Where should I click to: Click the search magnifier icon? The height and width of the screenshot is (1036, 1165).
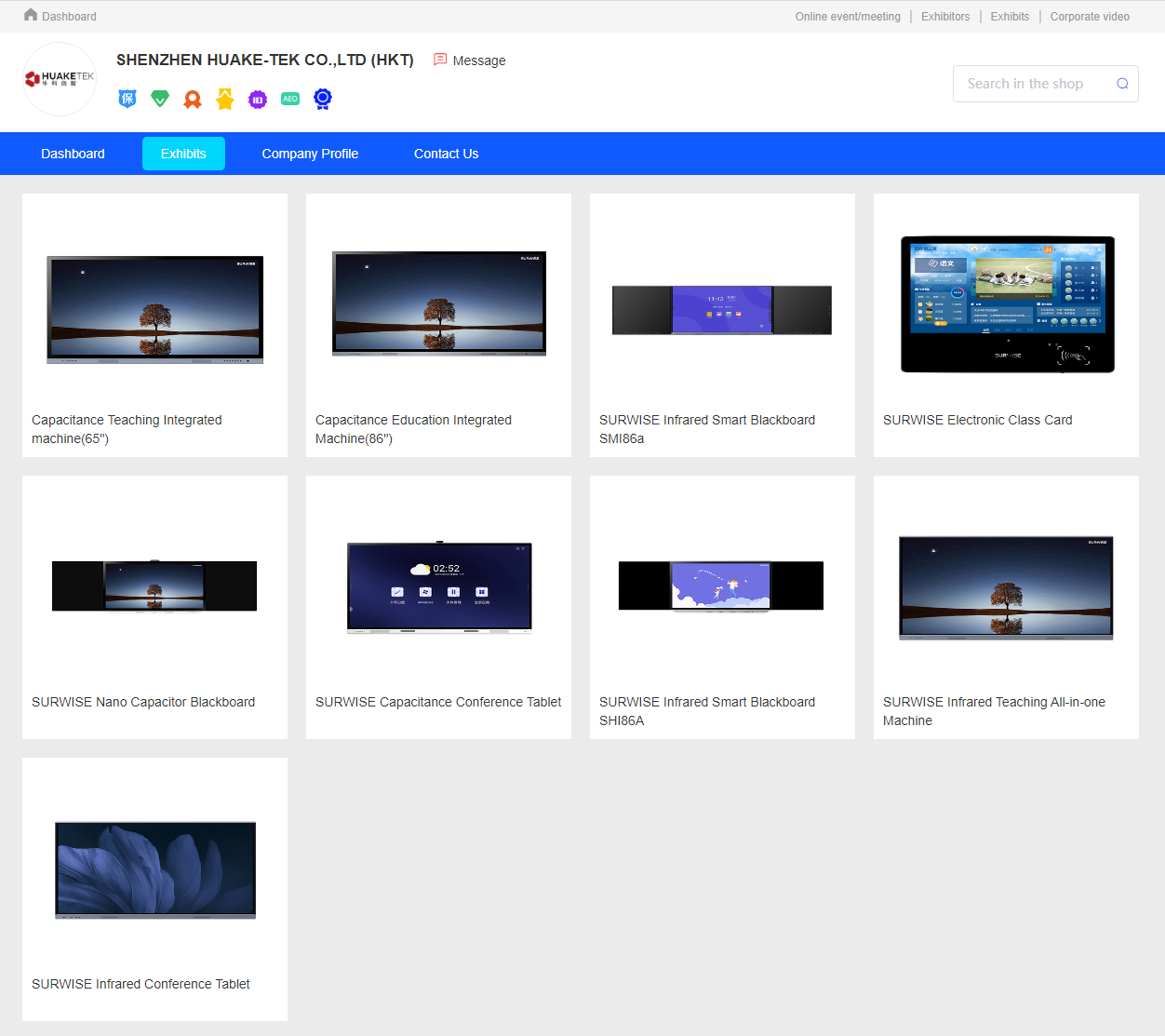tap(1122, 84)
